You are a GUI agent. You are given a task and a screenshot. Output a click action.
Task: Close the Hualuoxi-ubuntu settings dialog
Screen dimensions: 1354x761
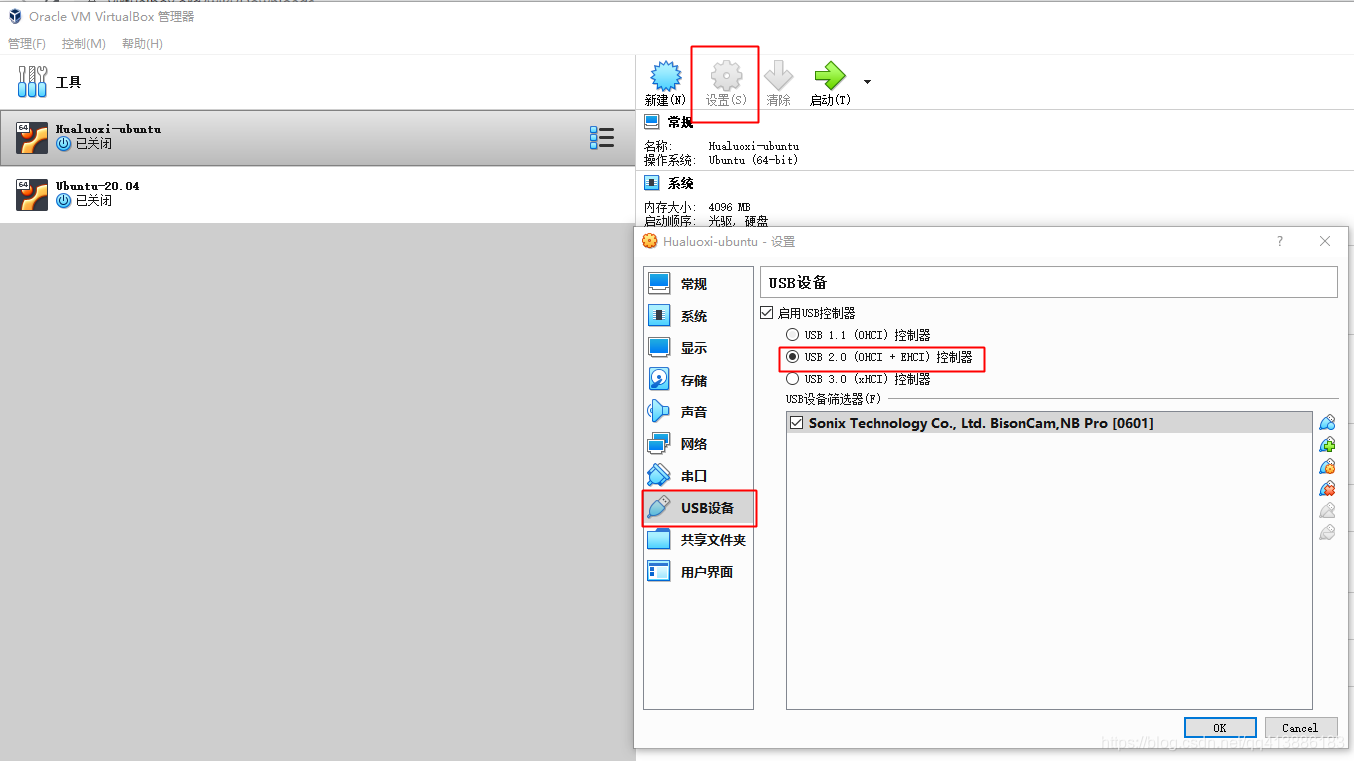(1325, 241)
